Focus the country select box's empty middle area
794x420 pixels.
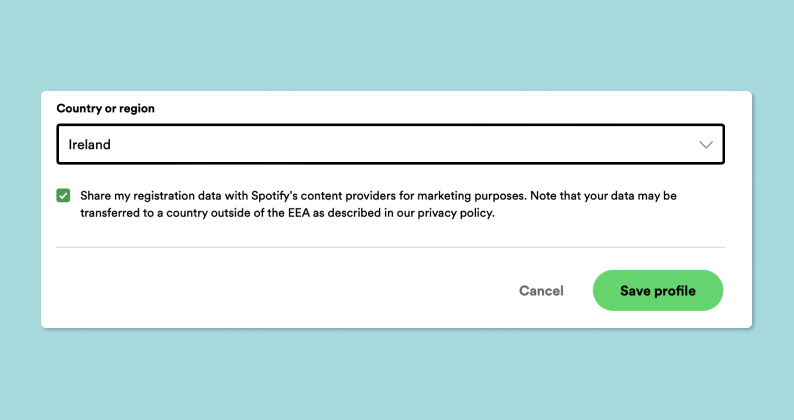pos(400,145)
